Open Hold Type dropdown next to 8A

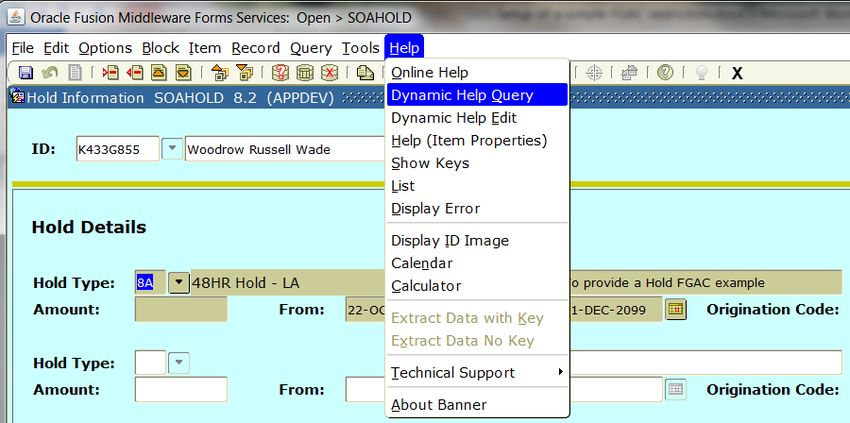pyautogui.click(x=178, y=283)
